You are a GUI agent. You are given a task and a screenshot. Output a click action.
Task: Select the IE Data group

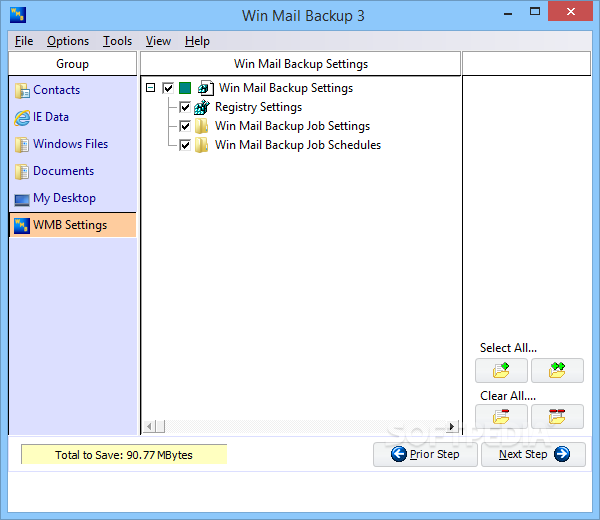(73, 117)
